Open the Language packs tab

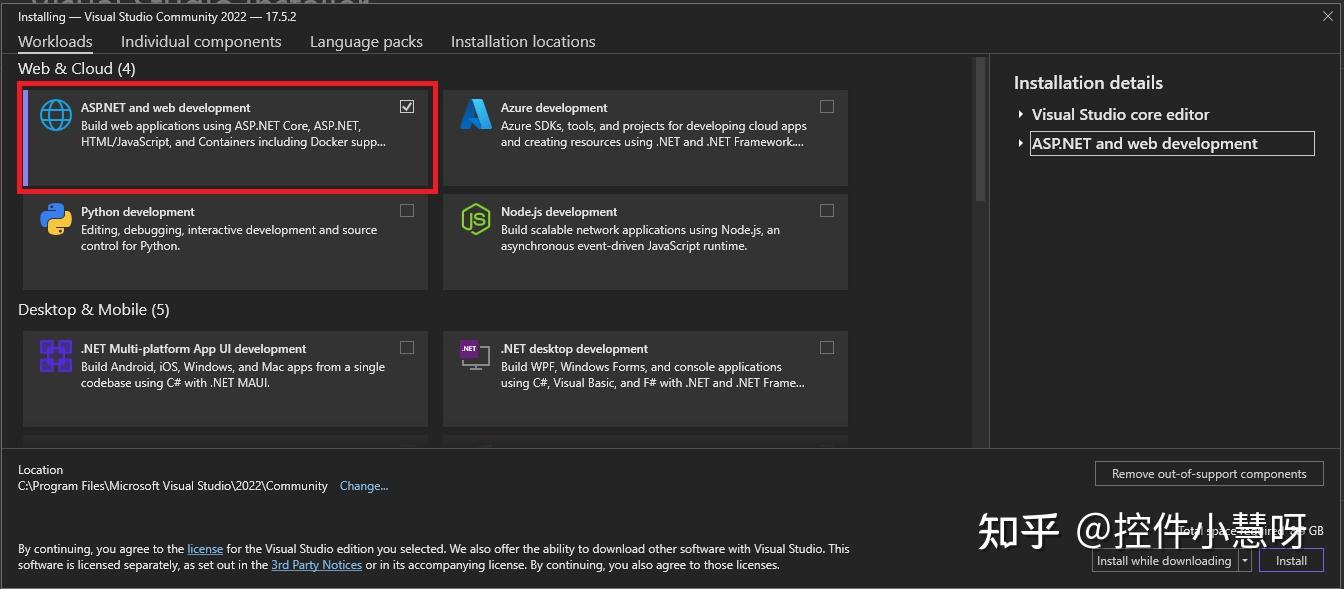(x=366, y=41)
